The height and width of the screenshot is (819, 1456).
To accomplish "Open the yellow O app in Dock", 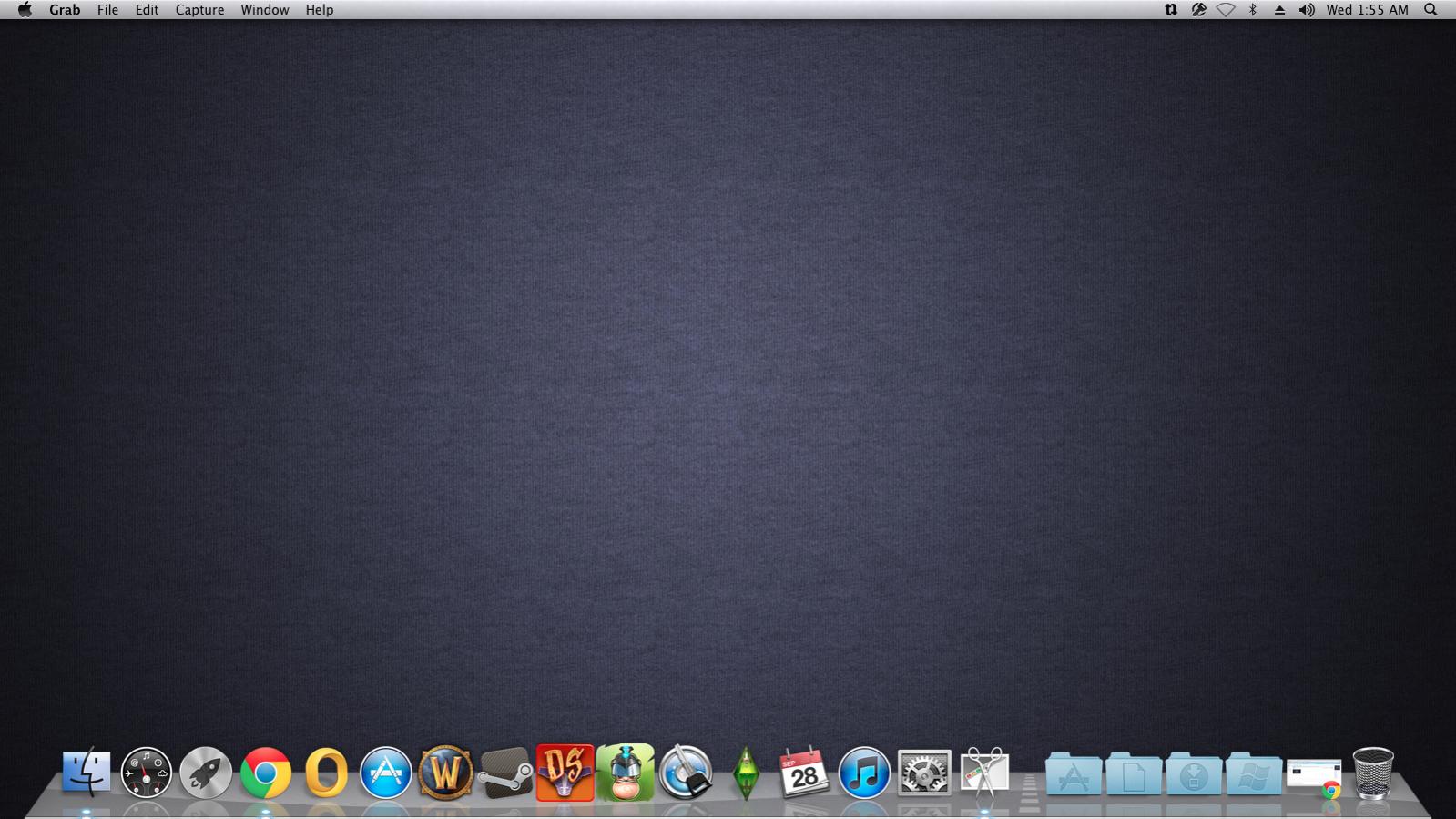I will click(x=326, y=773).
